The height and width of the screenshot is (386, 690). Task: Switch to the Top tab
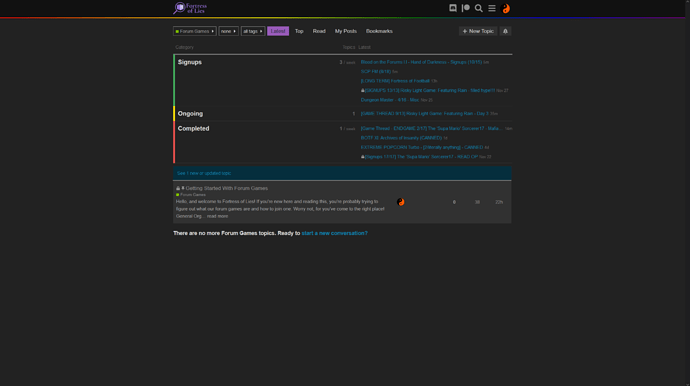[x=299, y=31]
